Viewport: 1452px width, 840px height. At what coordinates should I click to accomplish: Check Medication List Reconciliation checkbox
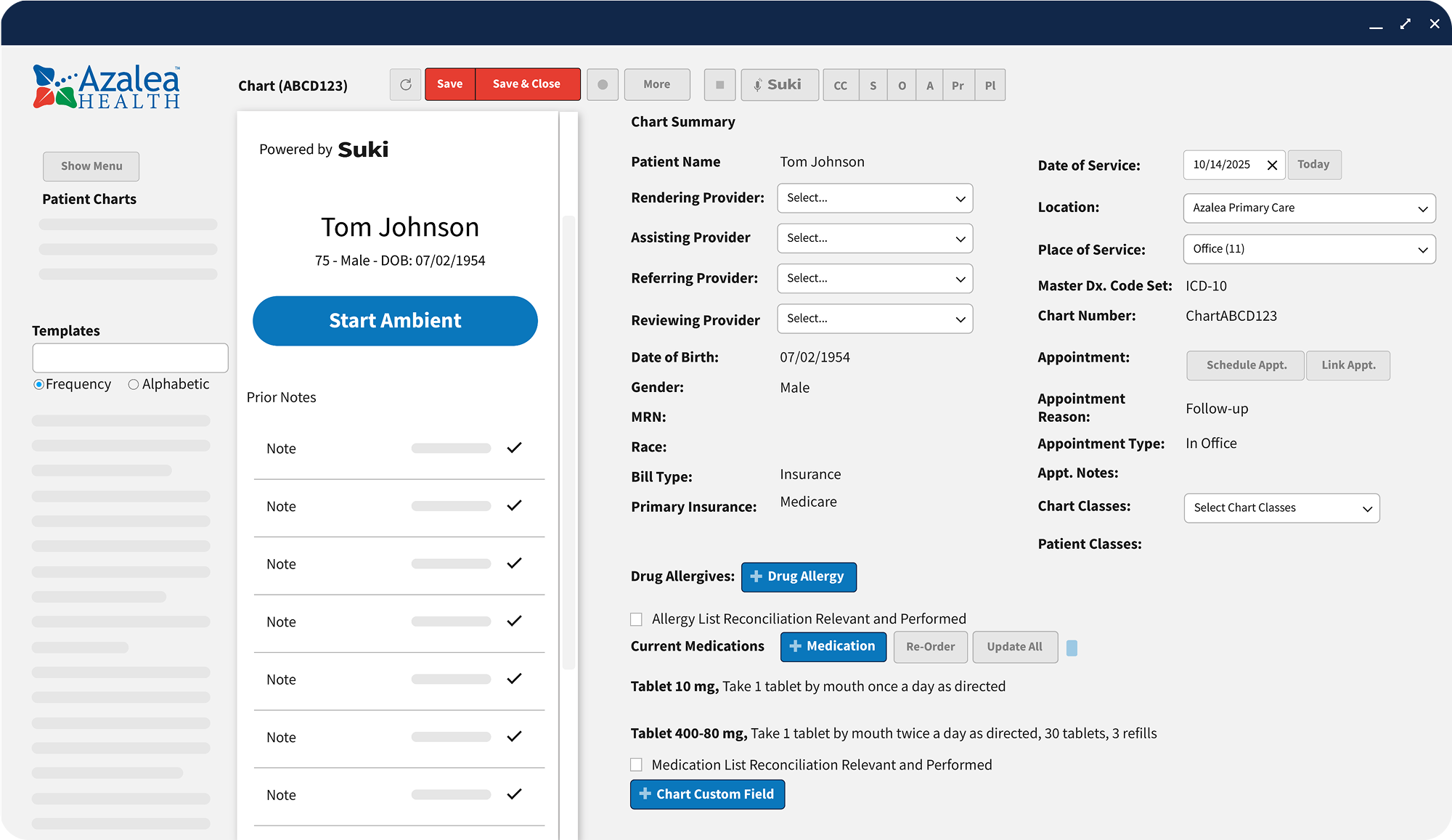point(637,764)
